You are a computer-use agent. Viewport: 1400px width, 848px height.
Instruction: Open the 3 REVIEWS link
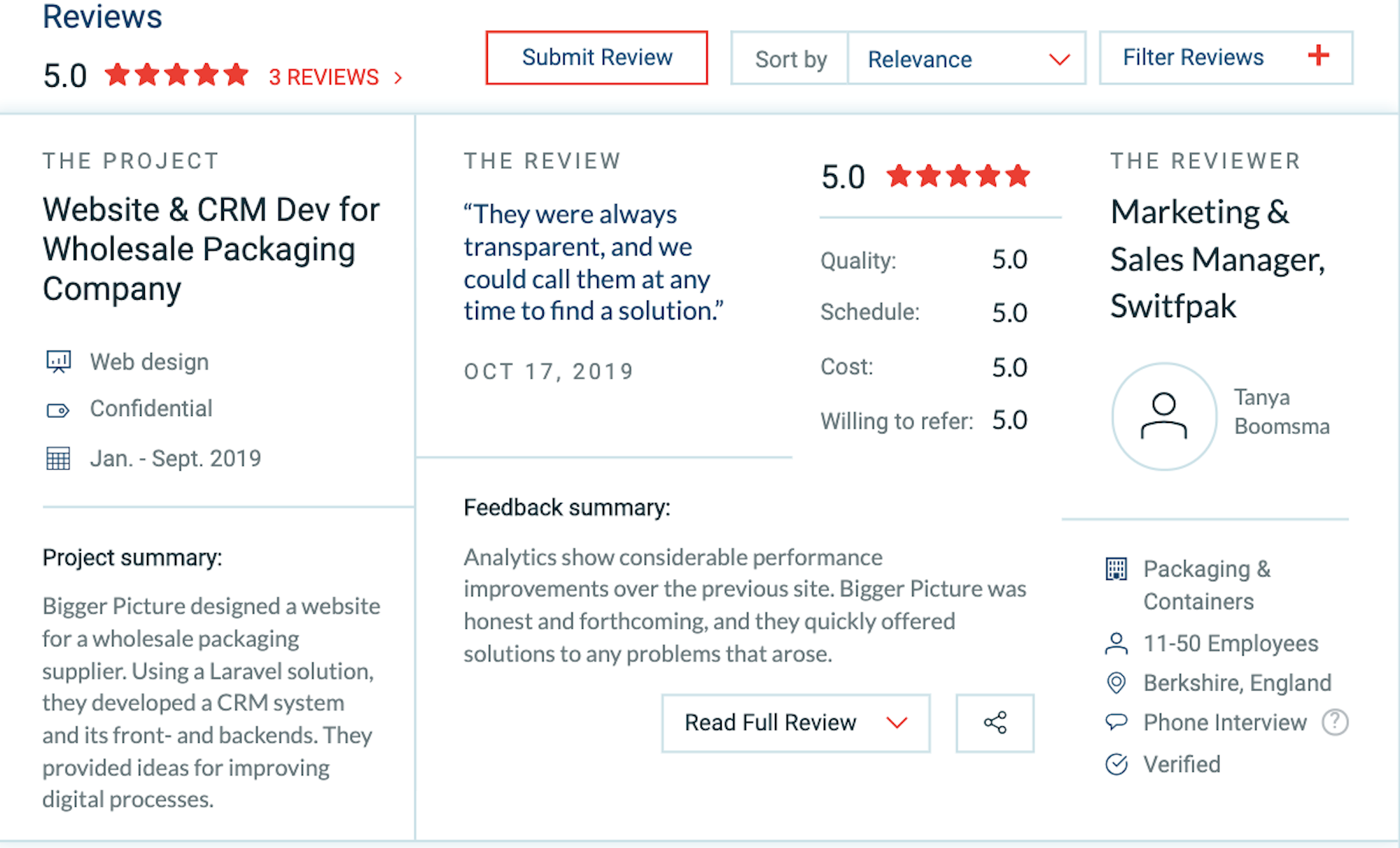pos(335,77)
